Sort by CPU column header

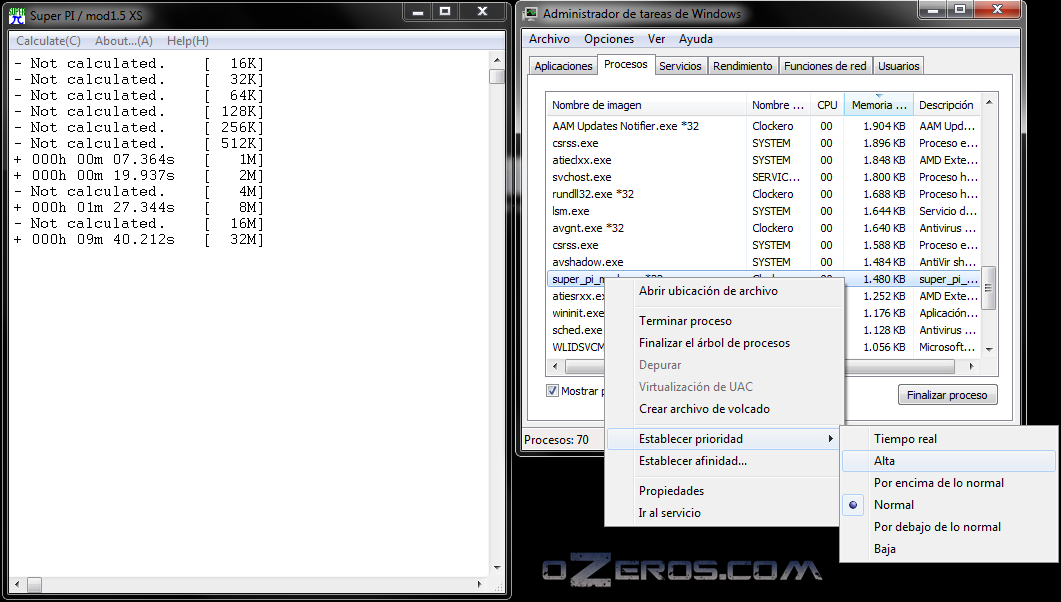coord(827,105)
